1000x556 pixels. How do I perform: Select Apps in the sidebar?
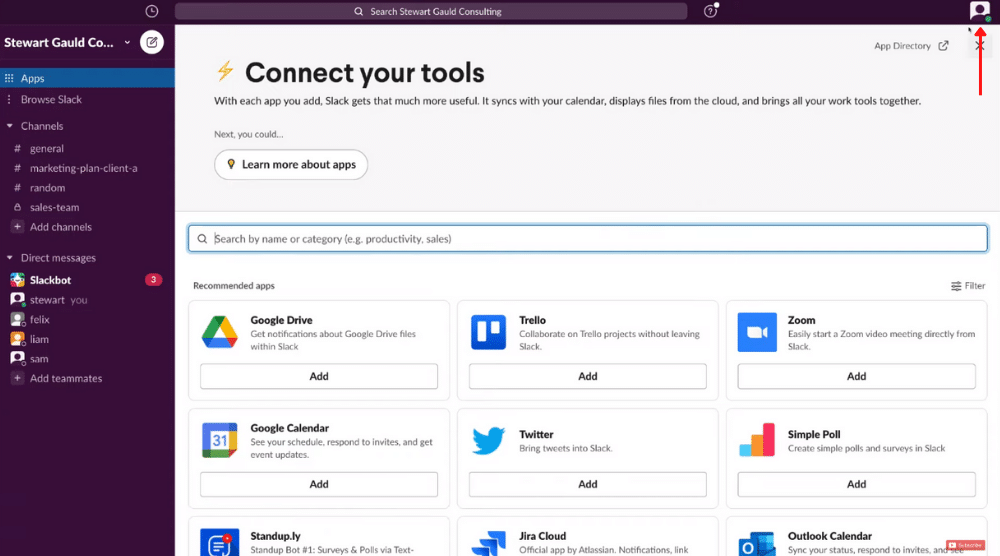[x=87, y=78]
